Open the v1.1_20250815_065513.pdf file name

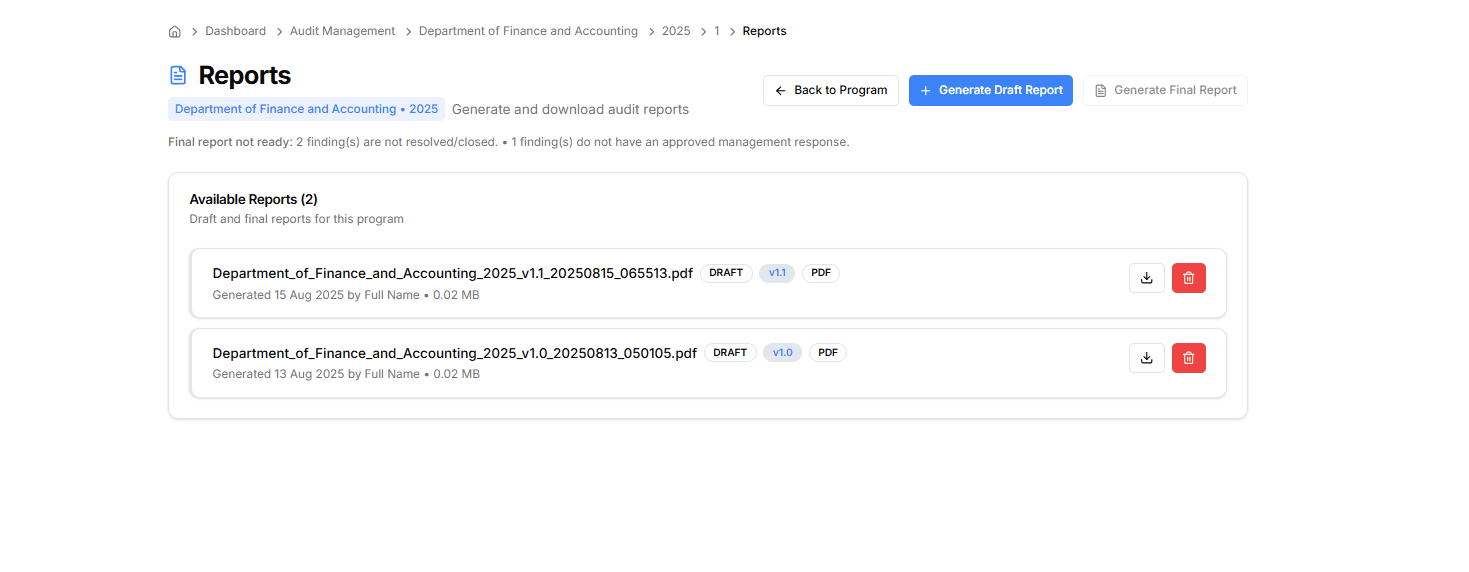pyautogui.click(x=452, y=273)
